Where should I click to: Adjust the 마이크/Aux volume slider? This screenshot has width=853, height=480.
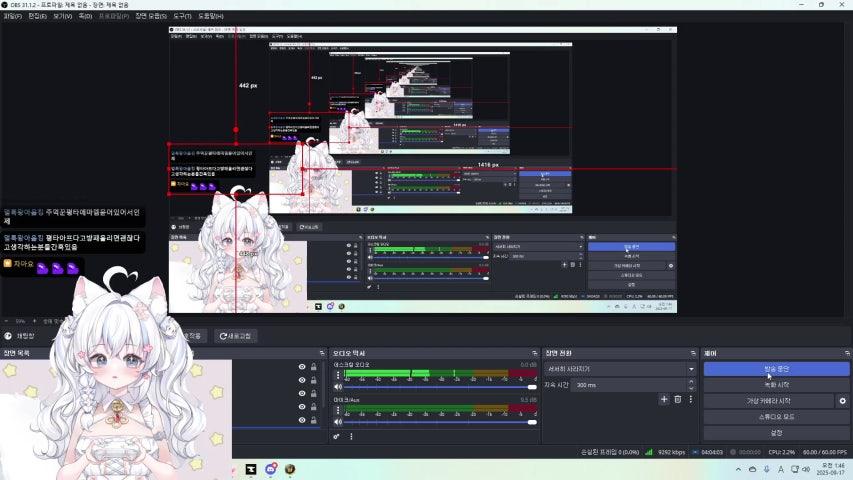click(440, 422)
